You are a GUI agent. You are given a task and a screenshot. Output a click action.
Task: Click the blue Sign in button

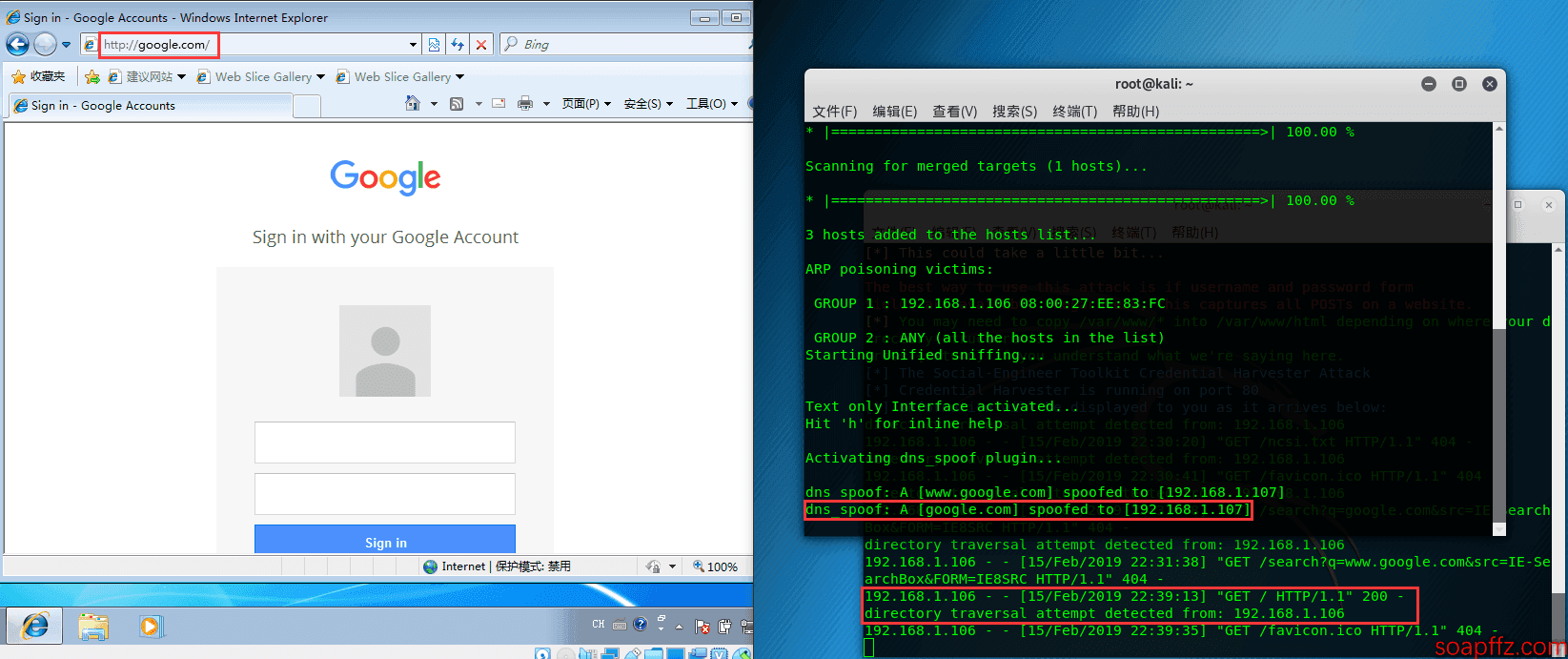coord(385,539)
